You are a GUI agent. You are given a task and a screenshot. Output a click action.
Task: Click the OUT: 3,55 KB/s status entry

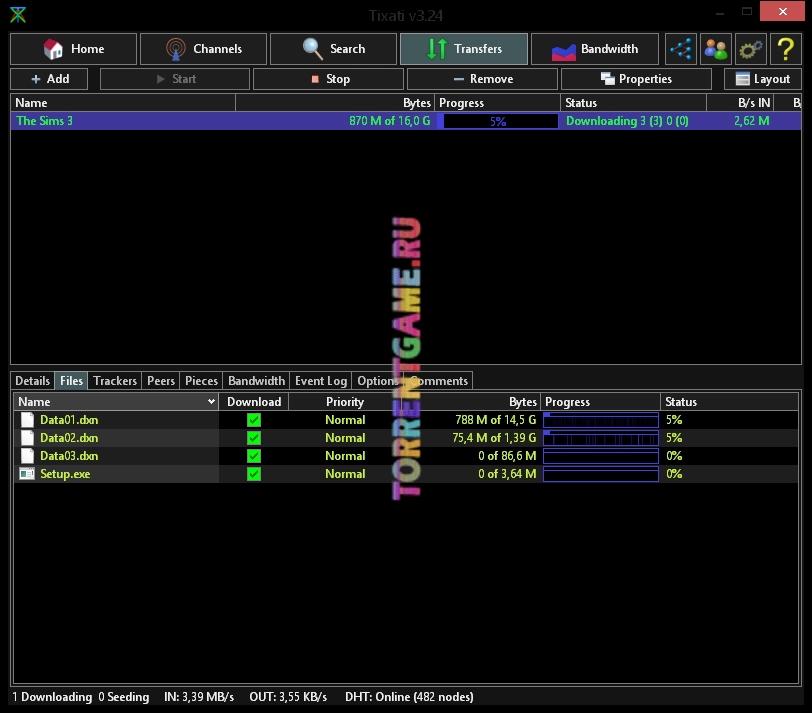(288, 697)
